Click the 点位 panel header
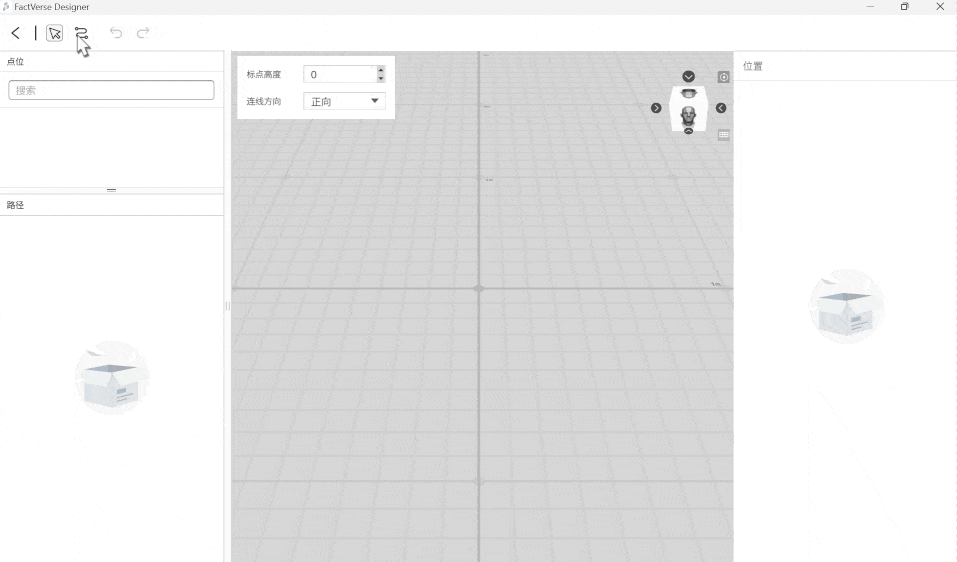This screenshot has width=957, height=562. click(x=15, y=62)
